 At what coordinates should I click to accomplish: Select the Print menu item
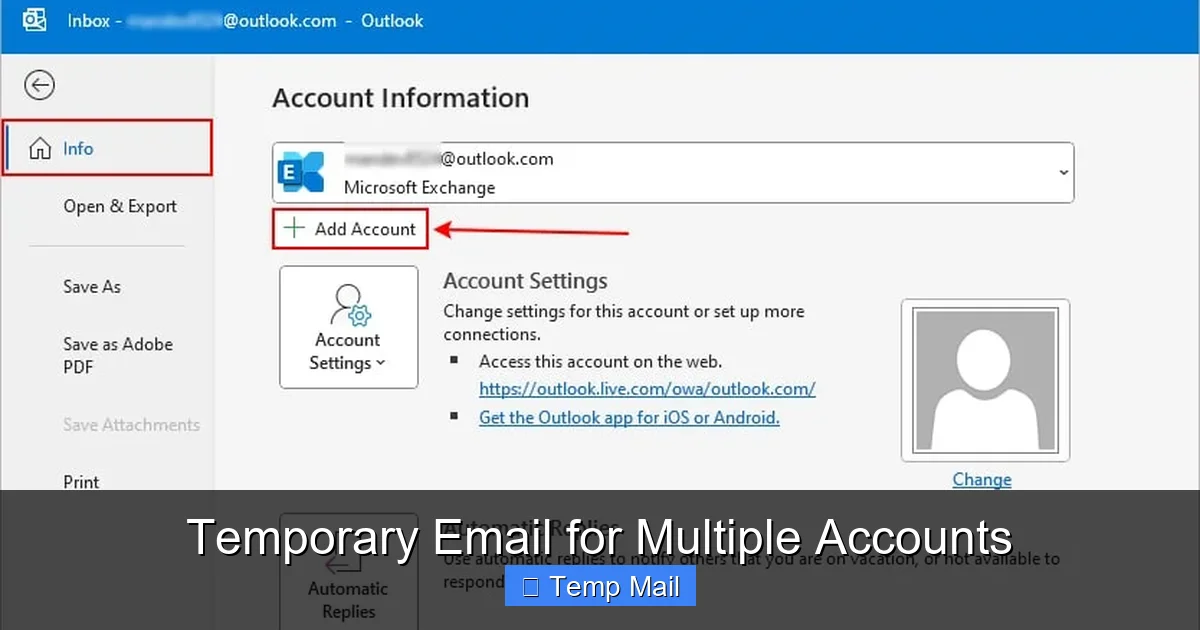pyautogui.click(x=81, y=482)
